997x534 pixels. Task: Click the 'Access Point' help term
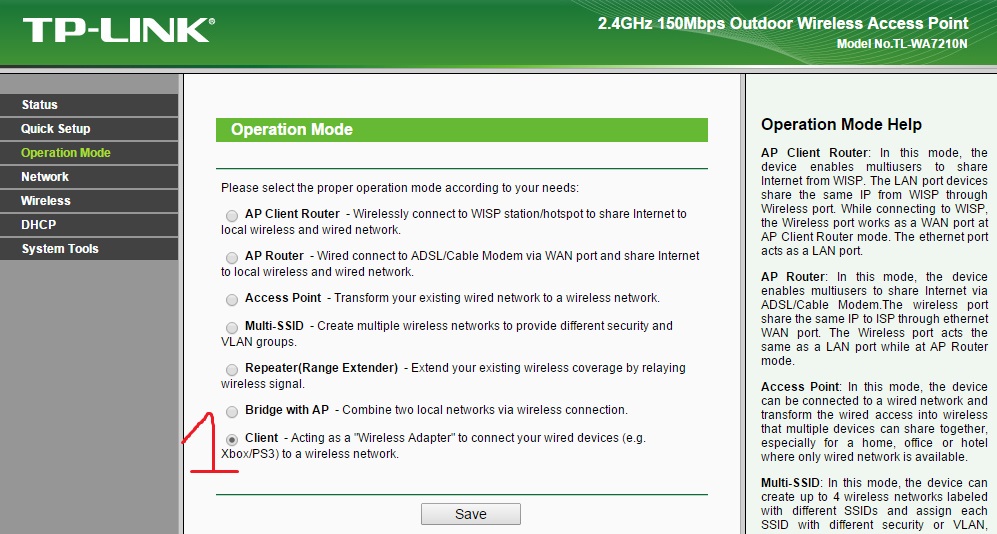[800, 387]
